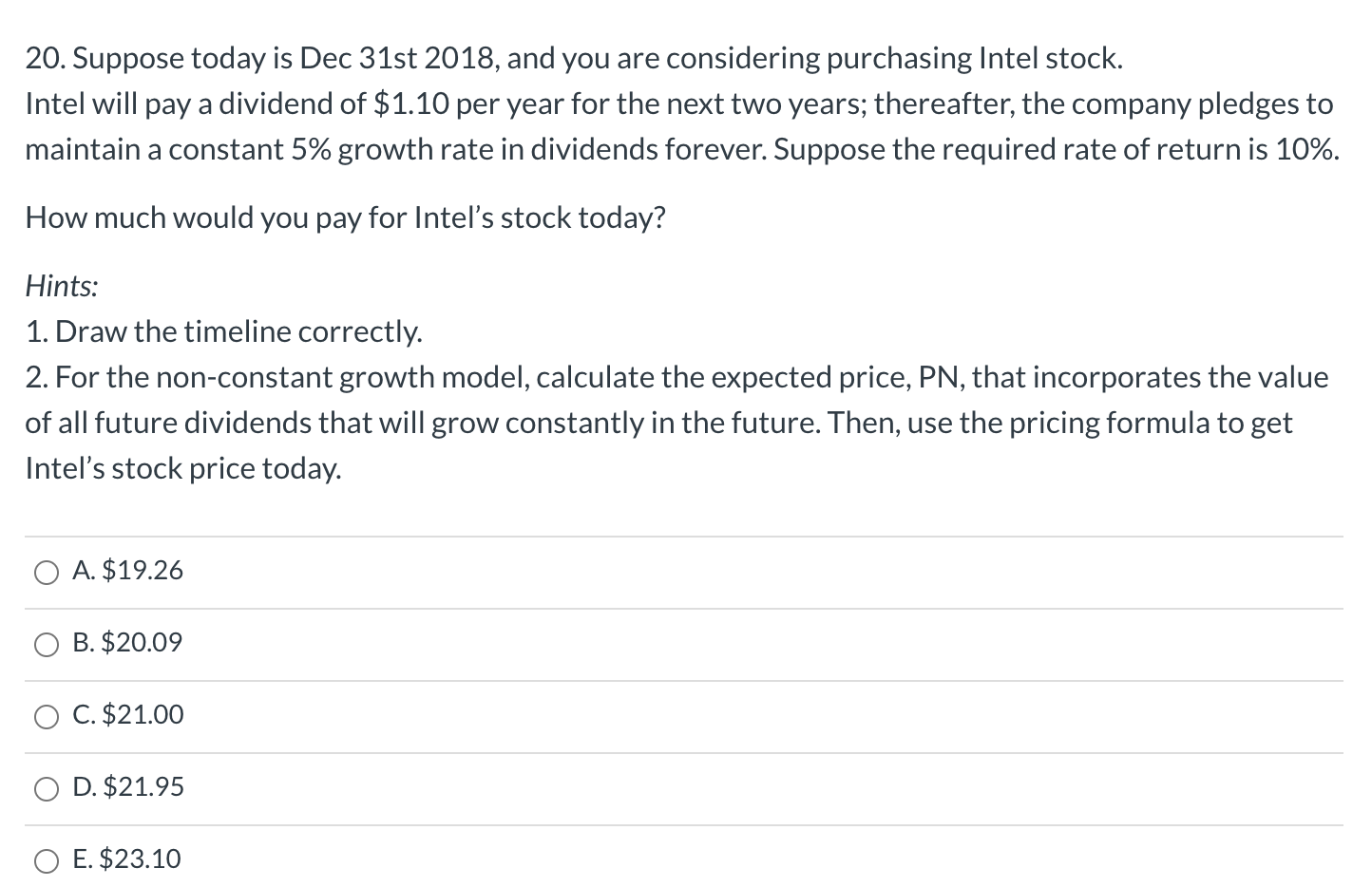
Task: Pick radio button for answer D
Action: coord(48,789)
